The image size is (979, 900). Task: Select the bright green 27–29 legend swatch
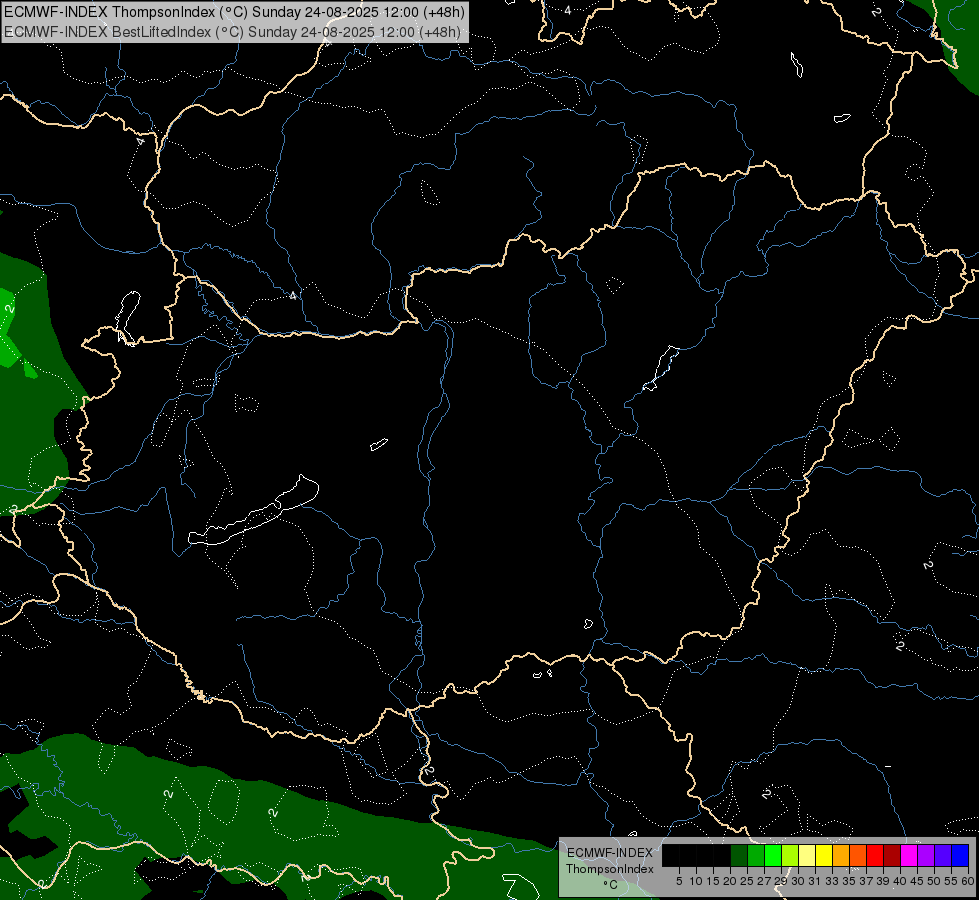click(x=773, y=855)
